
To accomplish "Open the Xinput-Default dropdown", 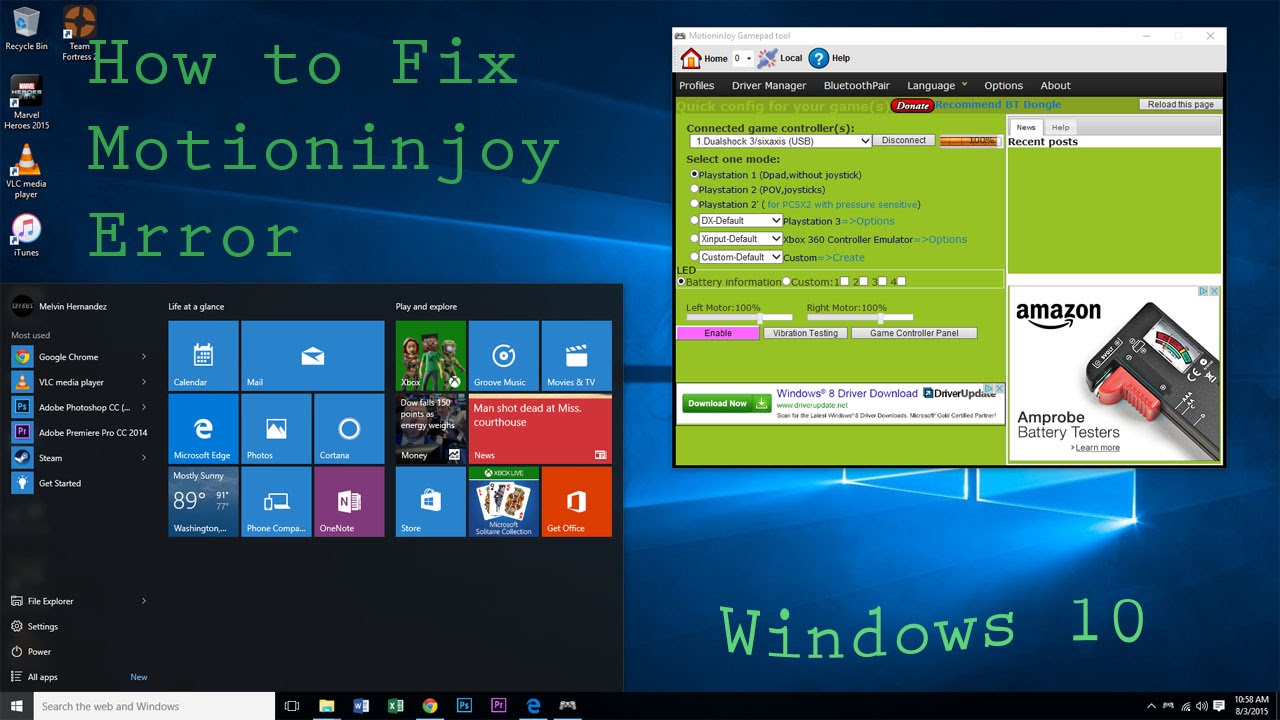I will [740, 239].
